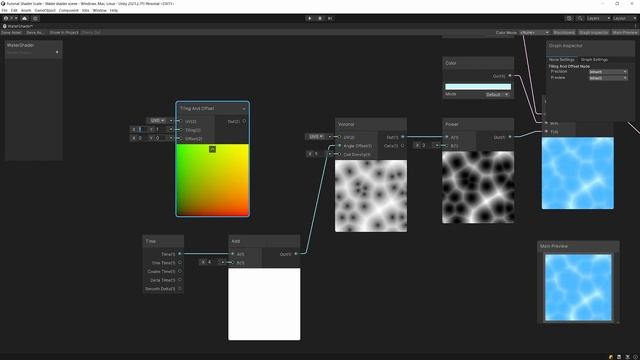The height and width of the screenshot is (360, 640).
Task: Toggle the Main Preview panel button
Action: pyautogui.click(x=624, y=32)
